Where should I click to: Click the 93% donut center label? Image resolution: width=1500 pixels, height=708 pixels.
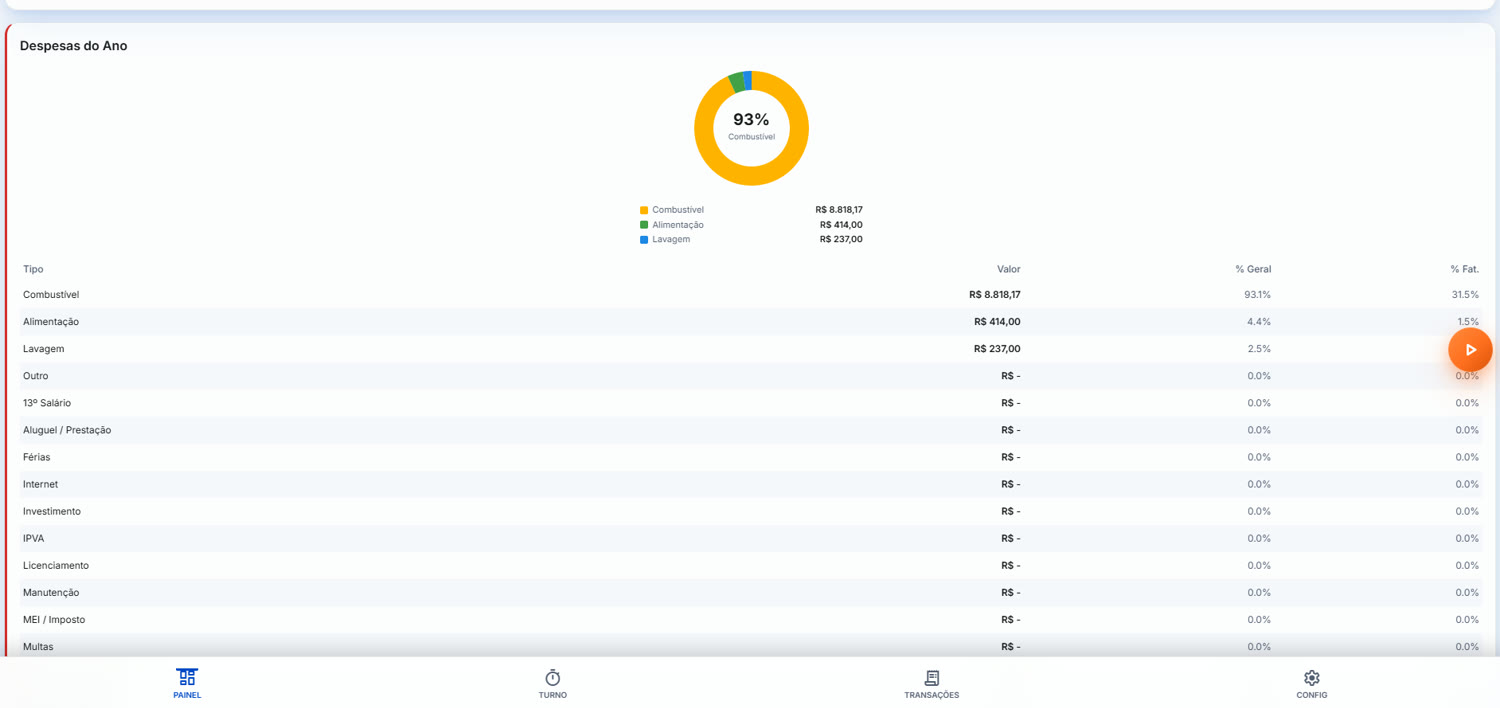pyautogui.click(x=751, y=119)
